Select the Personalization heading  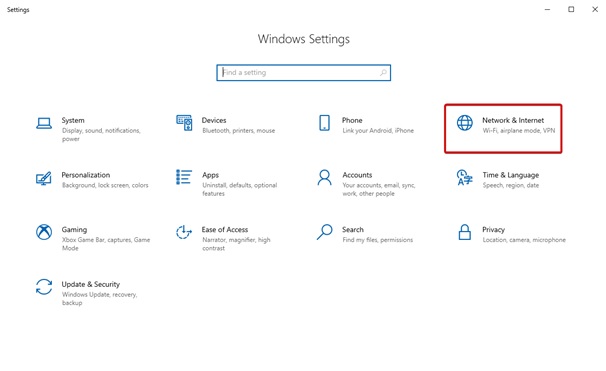tap(86, 175)
